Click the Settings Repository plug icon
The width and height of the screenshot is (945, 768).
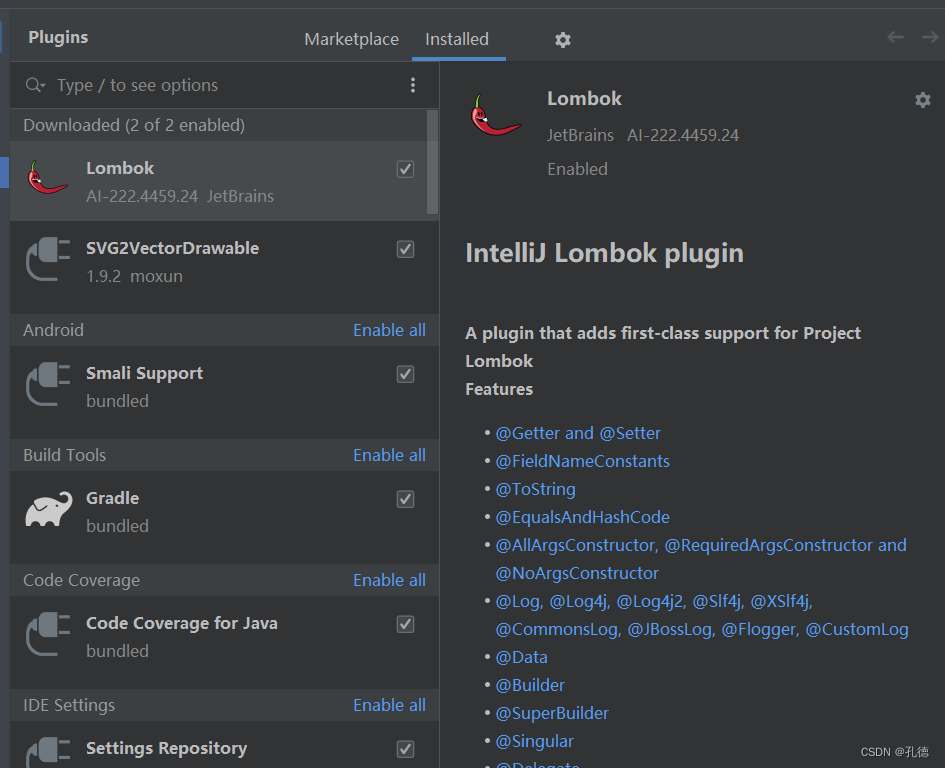click(x=48, y=752)
